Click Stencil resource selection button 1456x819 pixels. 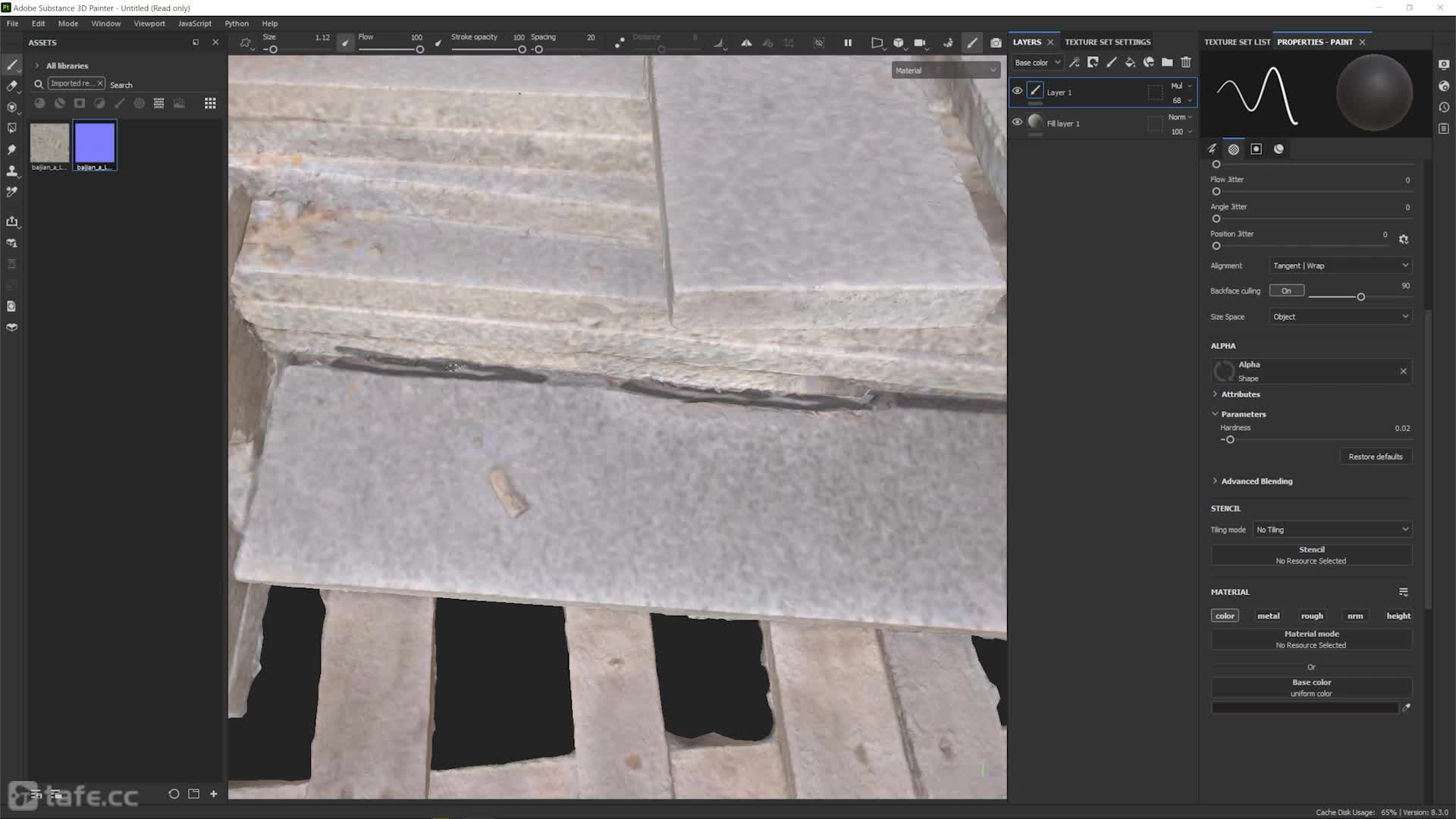(1311, 555)
